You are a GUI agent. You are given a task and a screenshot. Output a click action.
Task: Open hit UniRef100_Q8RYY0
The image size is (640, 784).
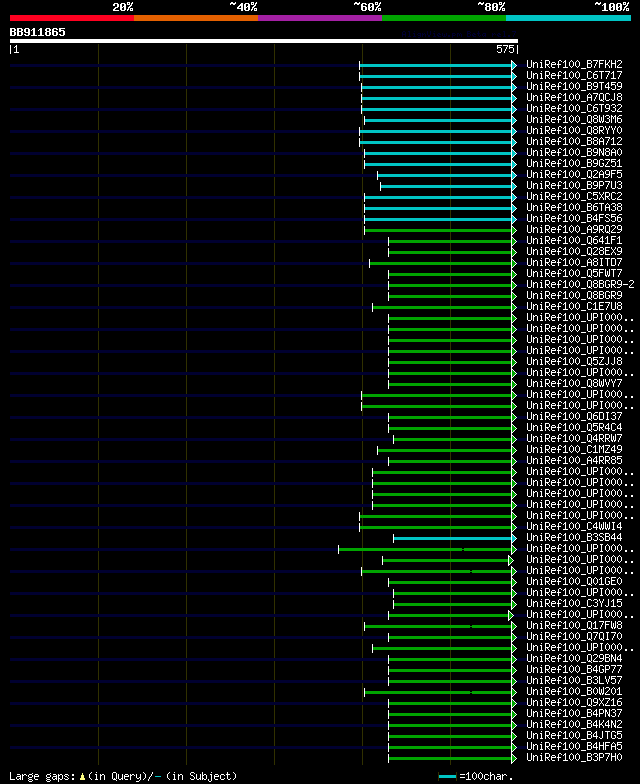574,130
